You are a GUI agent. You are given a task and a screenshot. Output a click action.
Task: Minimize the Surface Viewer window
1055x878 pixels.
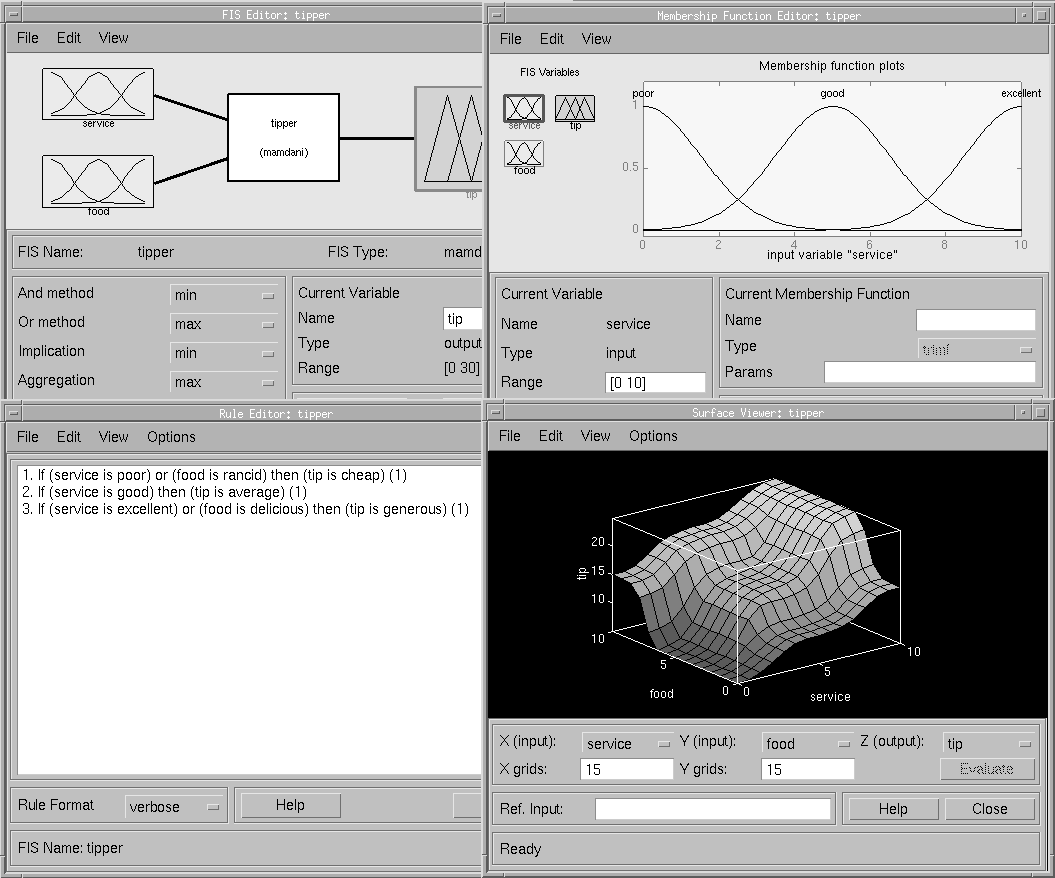point(1025,412)
